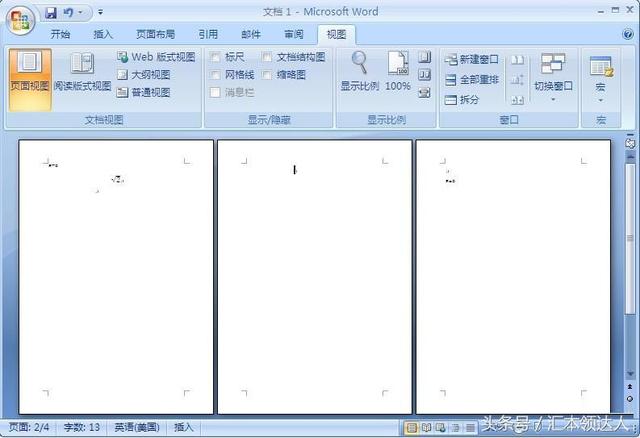Click 新建窗口 new window
This screenshot has width=640, height=438.
(471, 59)
